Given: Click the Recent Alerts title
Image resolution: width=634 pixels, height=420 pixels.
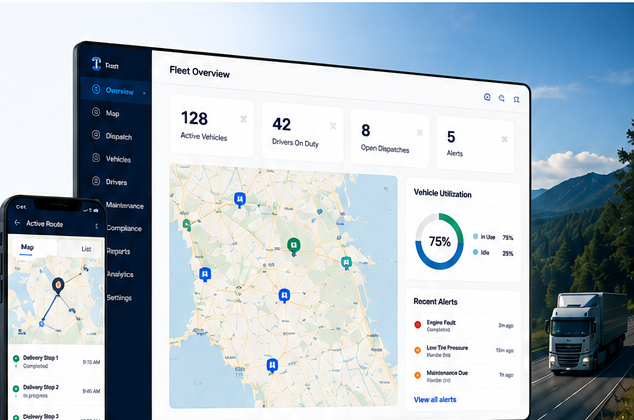Looking at the screenshot, I should 435,302.
